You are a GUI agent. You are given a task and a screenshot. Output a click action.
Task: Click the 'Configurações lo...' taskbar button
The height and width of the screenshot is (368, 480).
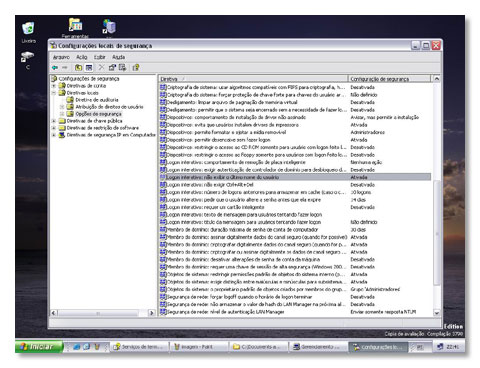pos(378,347)
